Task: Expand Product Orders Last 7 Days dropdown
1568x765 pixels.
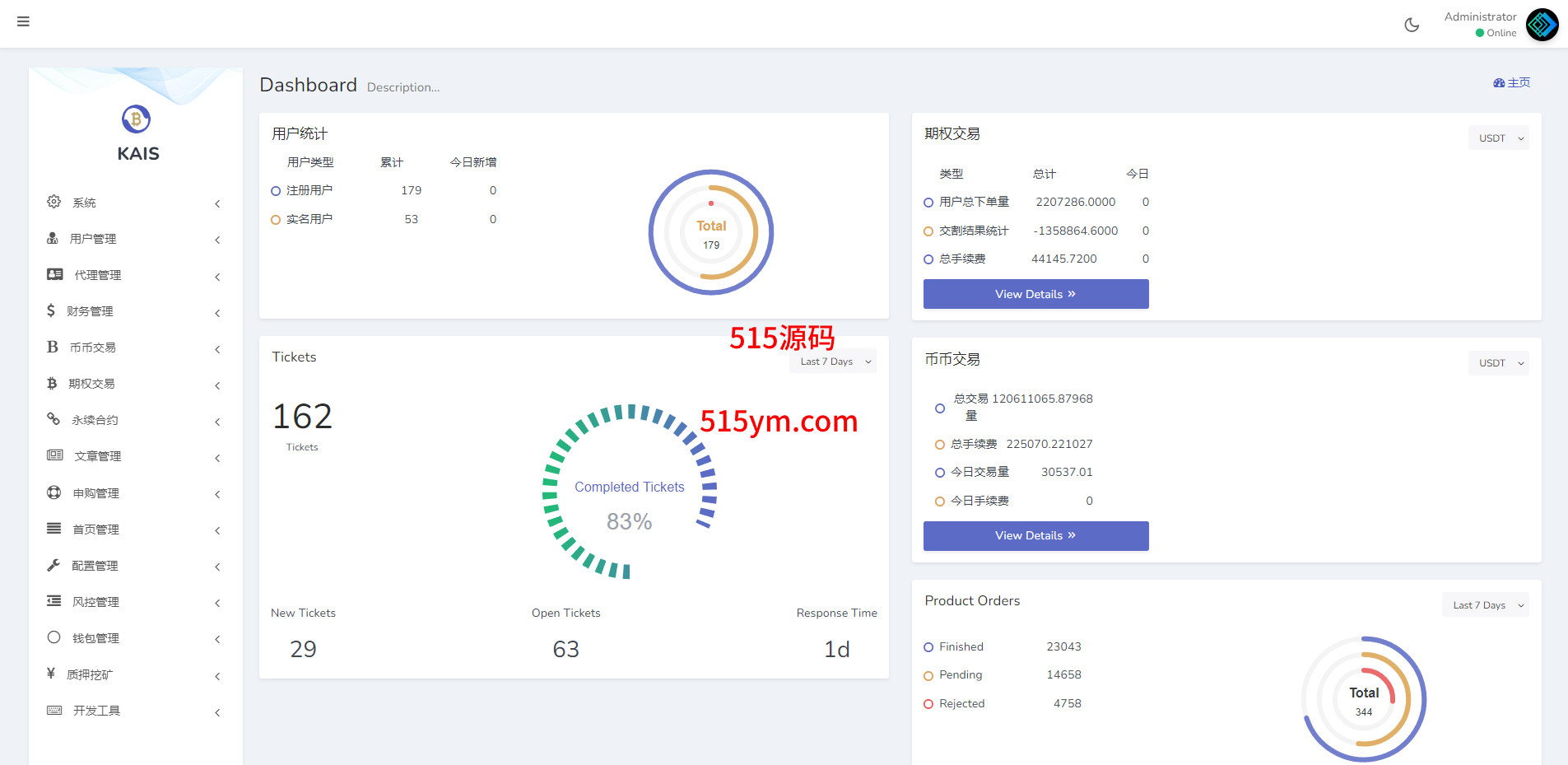Action: tap(1485, 605)
